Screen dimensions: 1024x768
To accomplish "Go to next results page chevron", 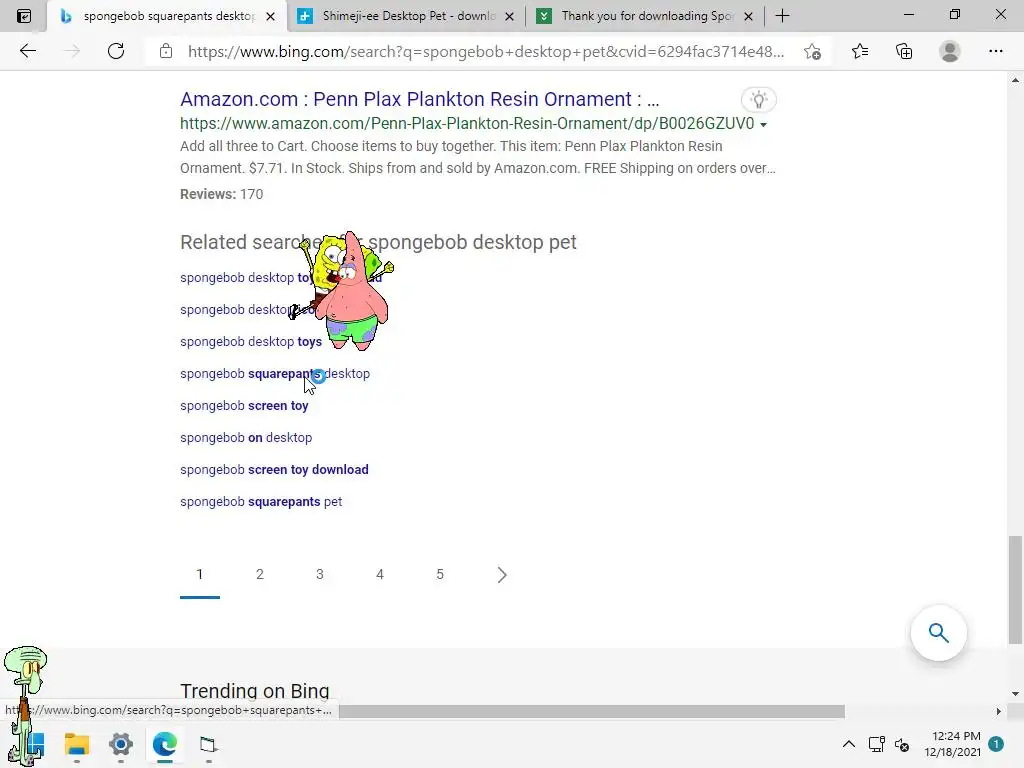I will click(x=502, y=575).
